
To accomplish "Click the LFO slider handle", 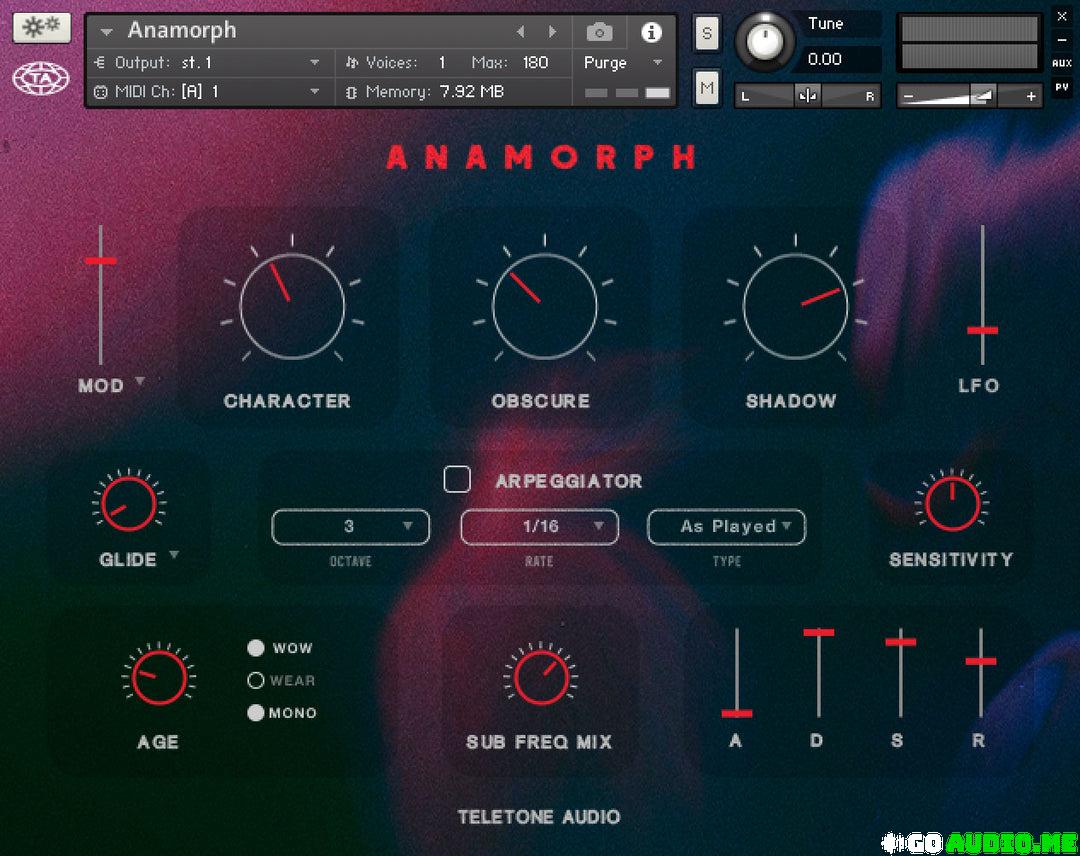I will (x=982, y=331).
